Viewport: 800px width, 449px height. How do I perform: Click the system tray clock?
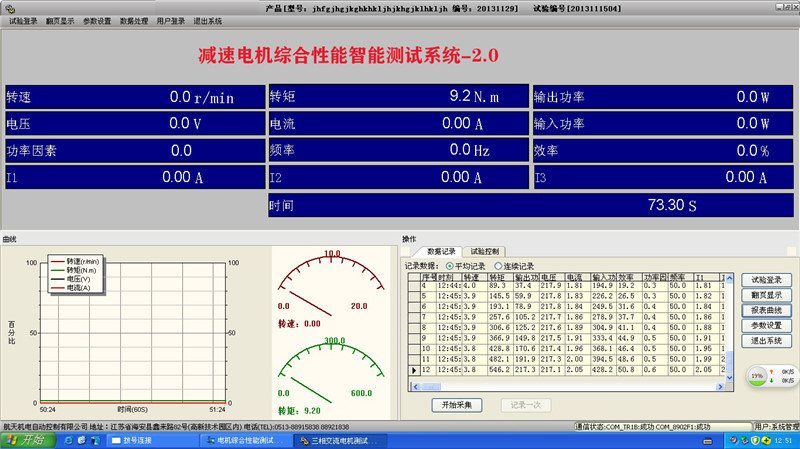click(x=783, y=441)
